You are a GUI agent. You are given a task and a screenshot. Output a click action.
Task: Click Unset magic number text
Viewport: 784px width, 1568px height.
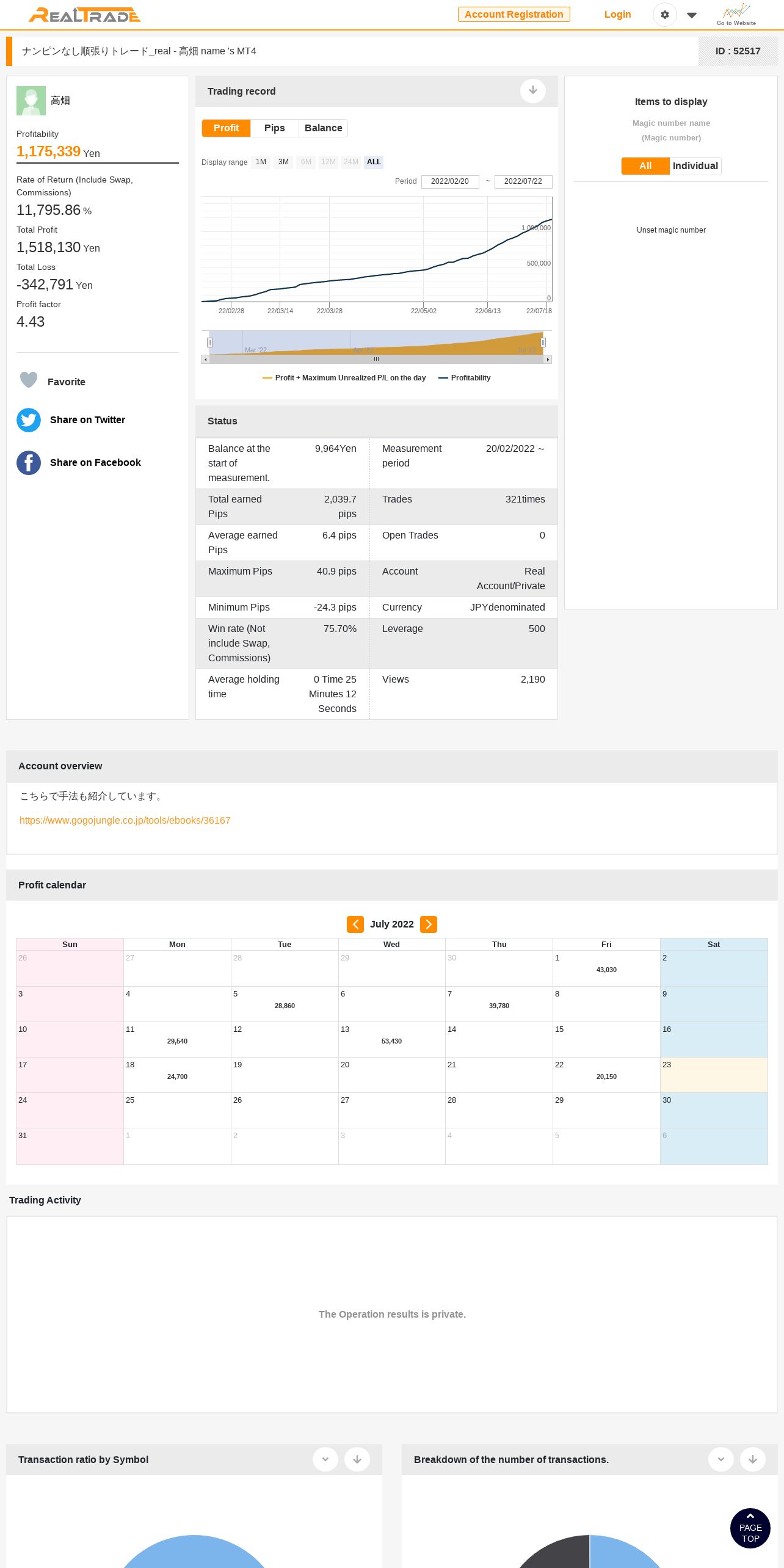tap(671, 230)
